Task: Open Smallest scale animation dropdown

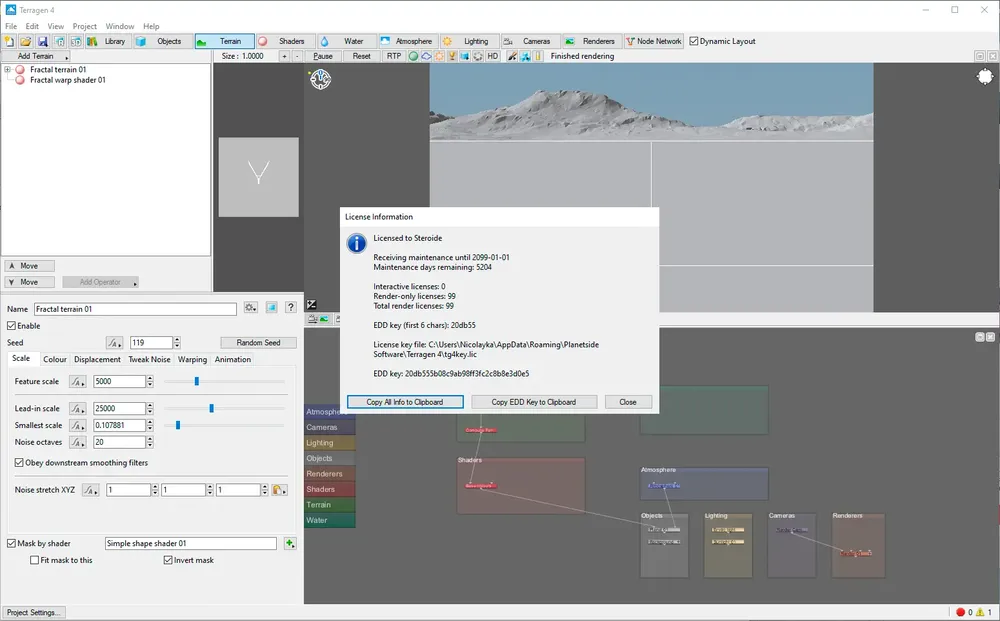Action: click(x=78, y=425)
